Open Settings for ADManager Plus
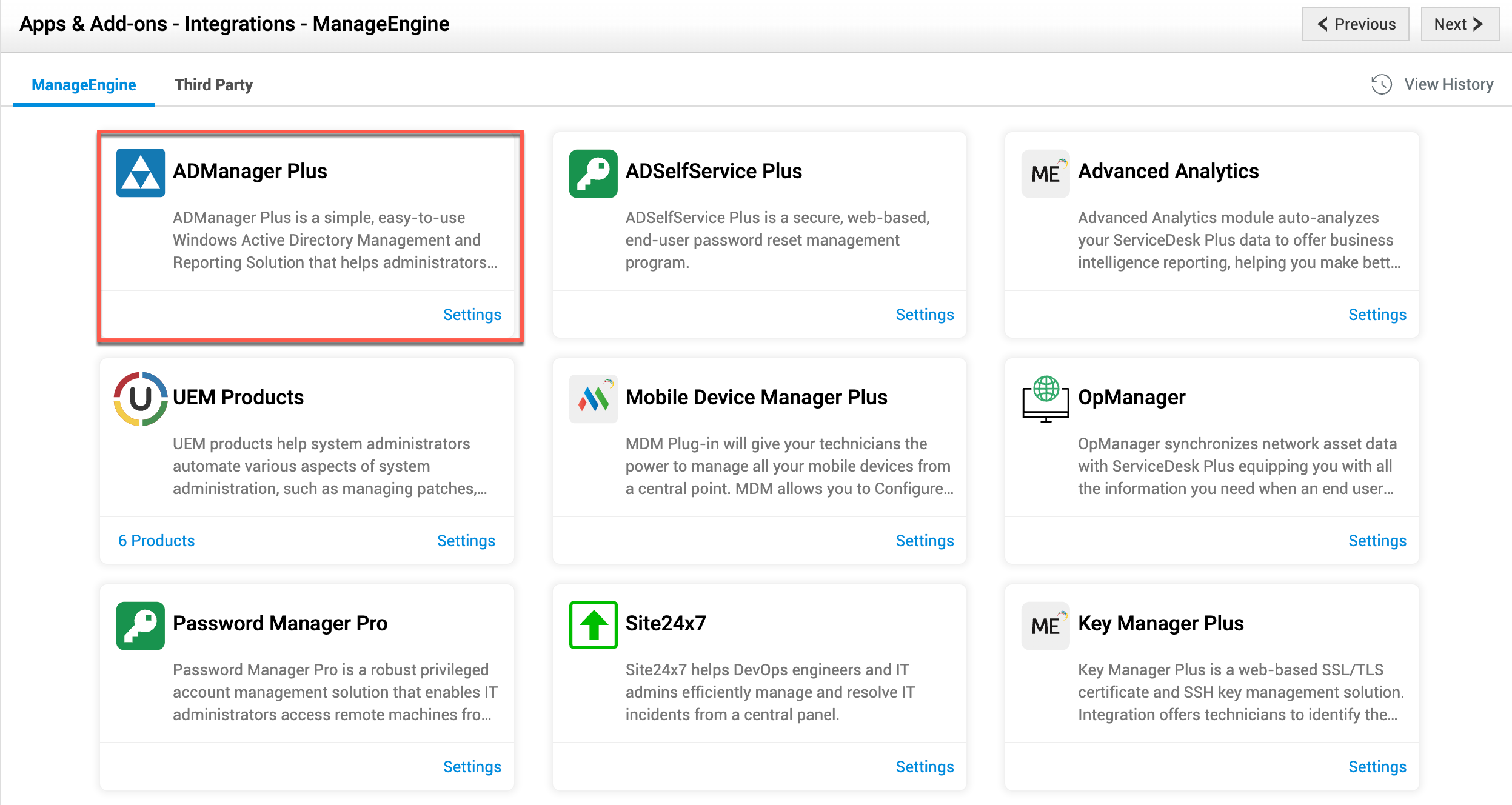The height and width of the screenshot is (805, 1512). 472,315
